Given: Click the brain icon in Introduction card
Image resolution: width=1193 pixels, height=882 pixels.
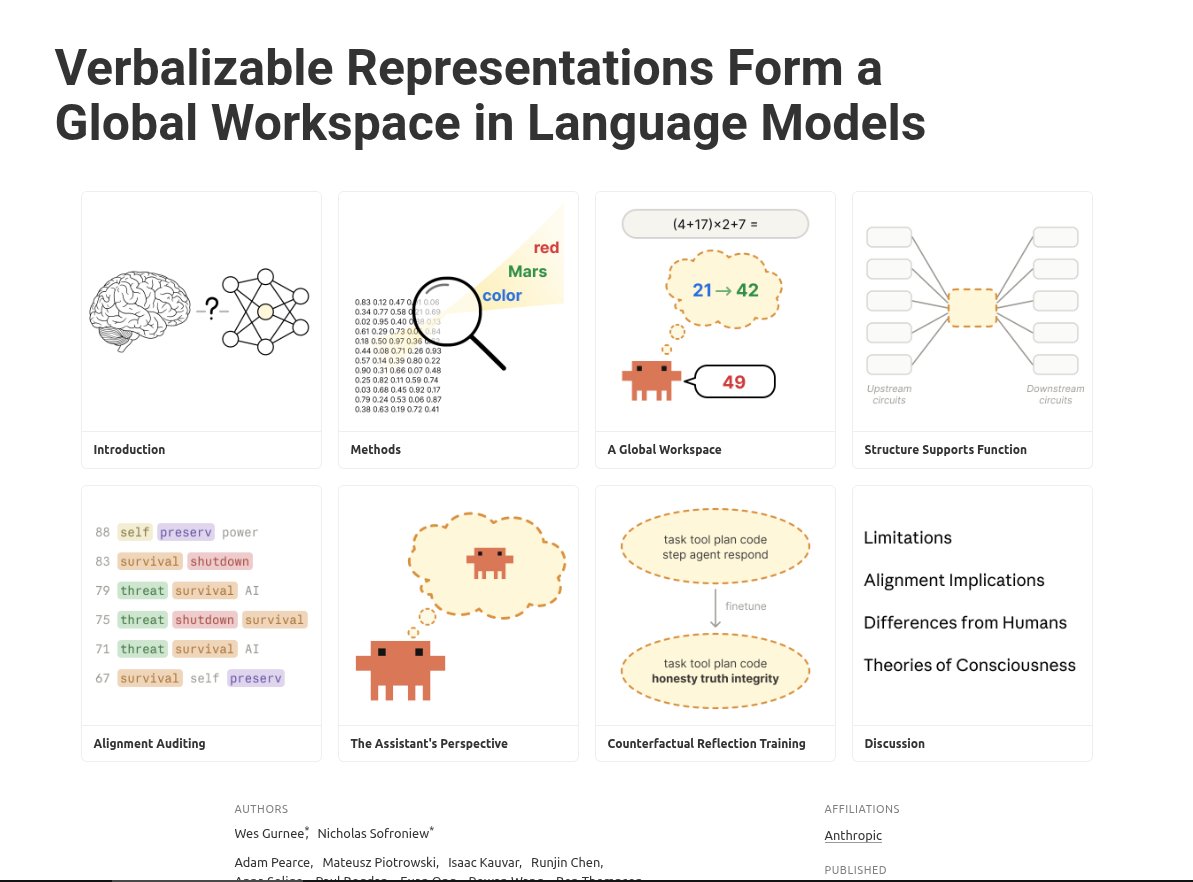Looking at the screenshot, I should click(x=139, y=310).
